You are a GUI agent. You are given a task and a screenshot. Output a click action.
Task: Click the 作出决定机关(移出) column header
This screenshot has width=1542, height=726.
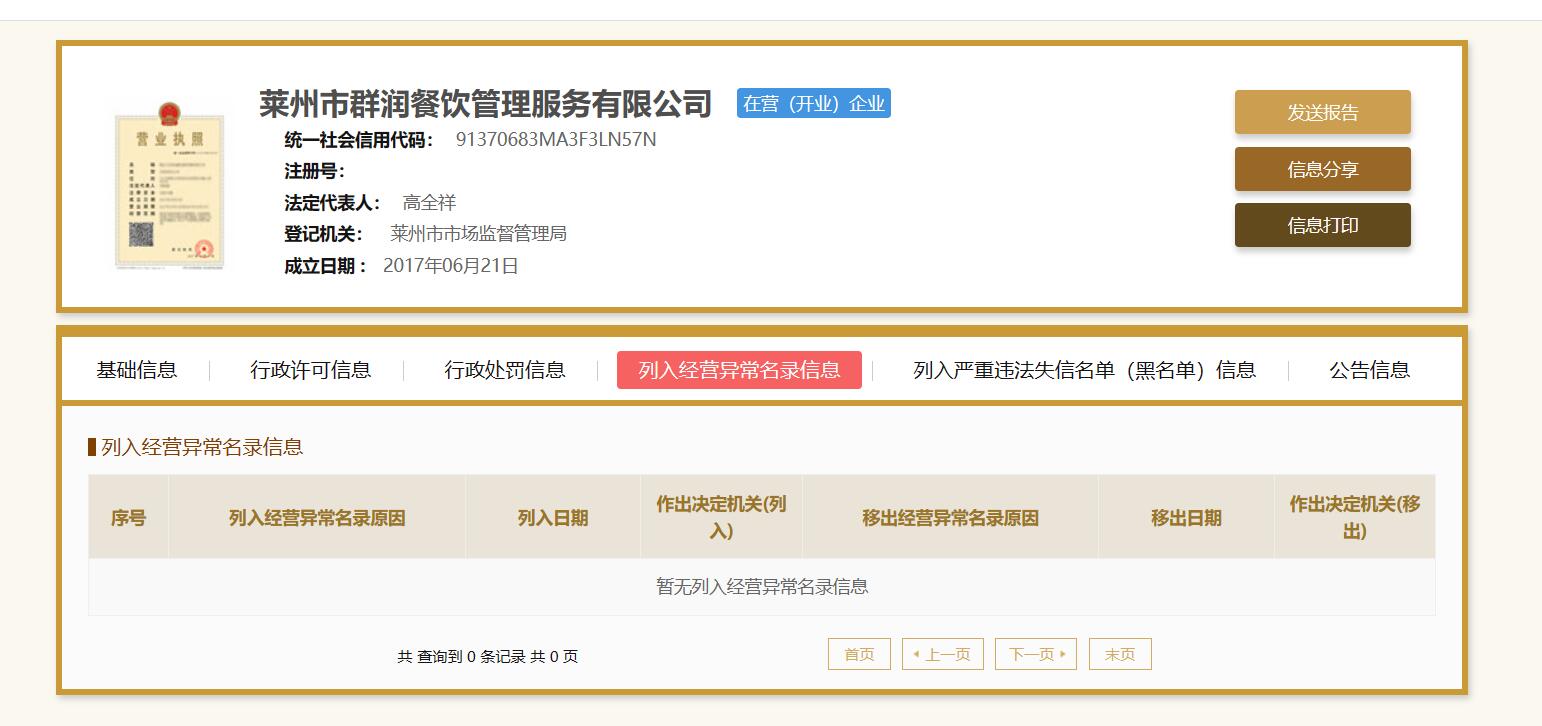(x=1355, y=517)
